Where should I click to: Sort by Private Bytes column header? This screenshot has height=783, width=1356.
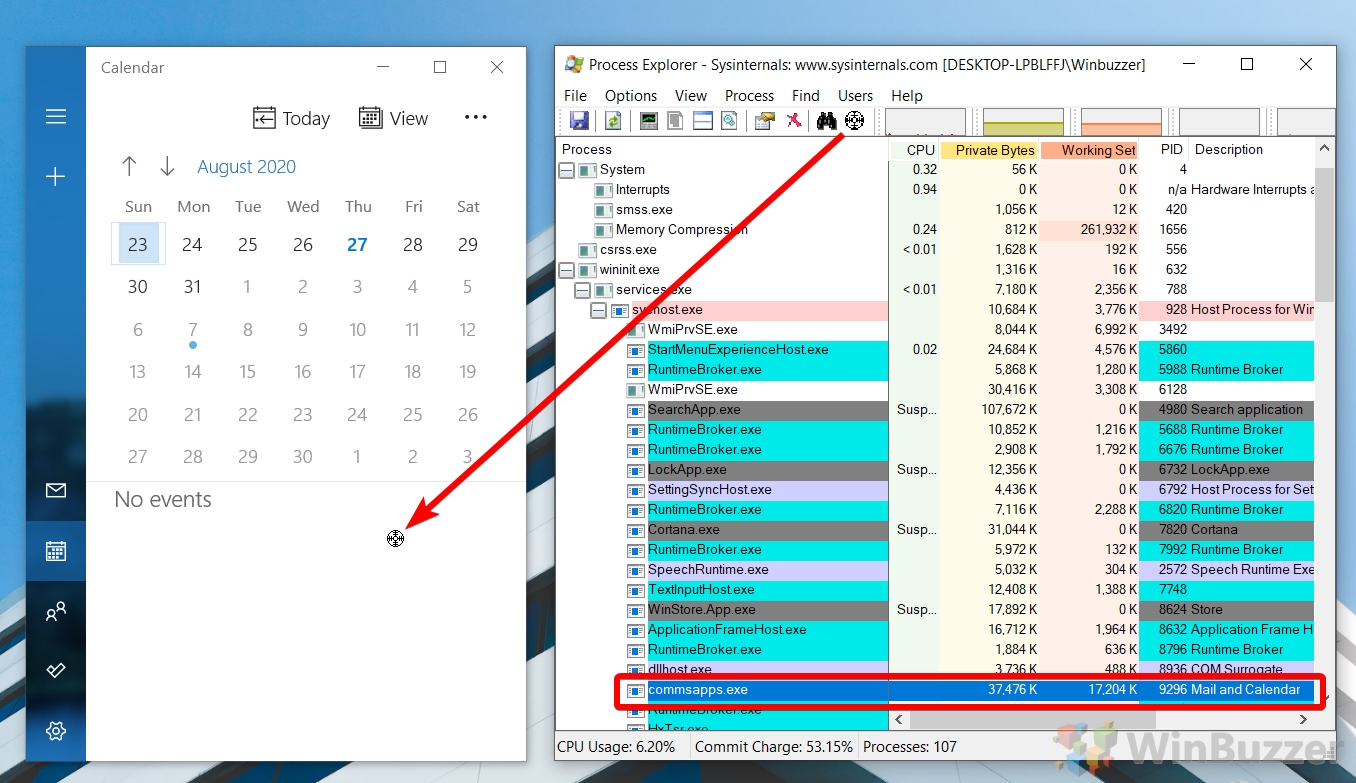pyautogui.click(x=990, y=150)
